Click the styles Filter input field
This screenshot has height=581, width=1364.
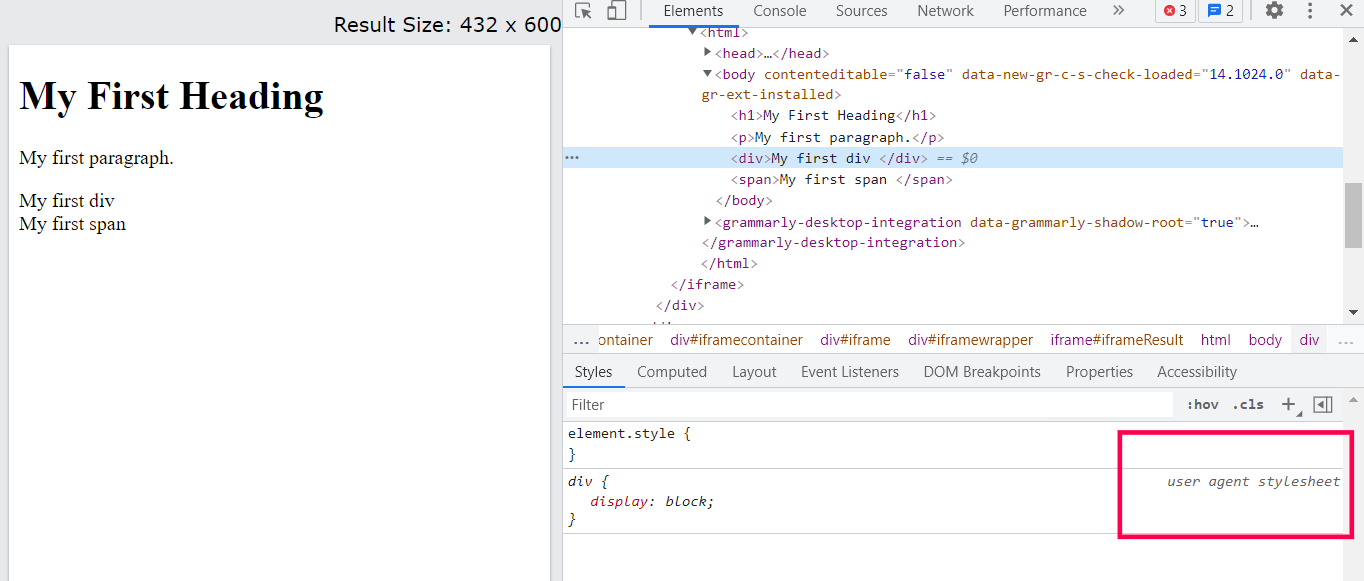[x=868, y=404]
